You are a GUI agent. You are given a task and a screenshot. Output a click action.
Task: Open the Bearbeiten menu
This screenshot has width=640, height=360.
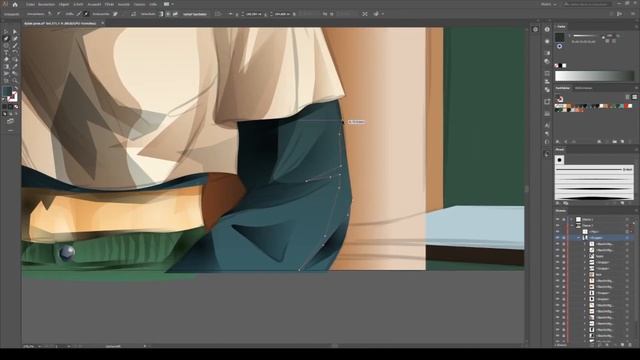(46, 4)
